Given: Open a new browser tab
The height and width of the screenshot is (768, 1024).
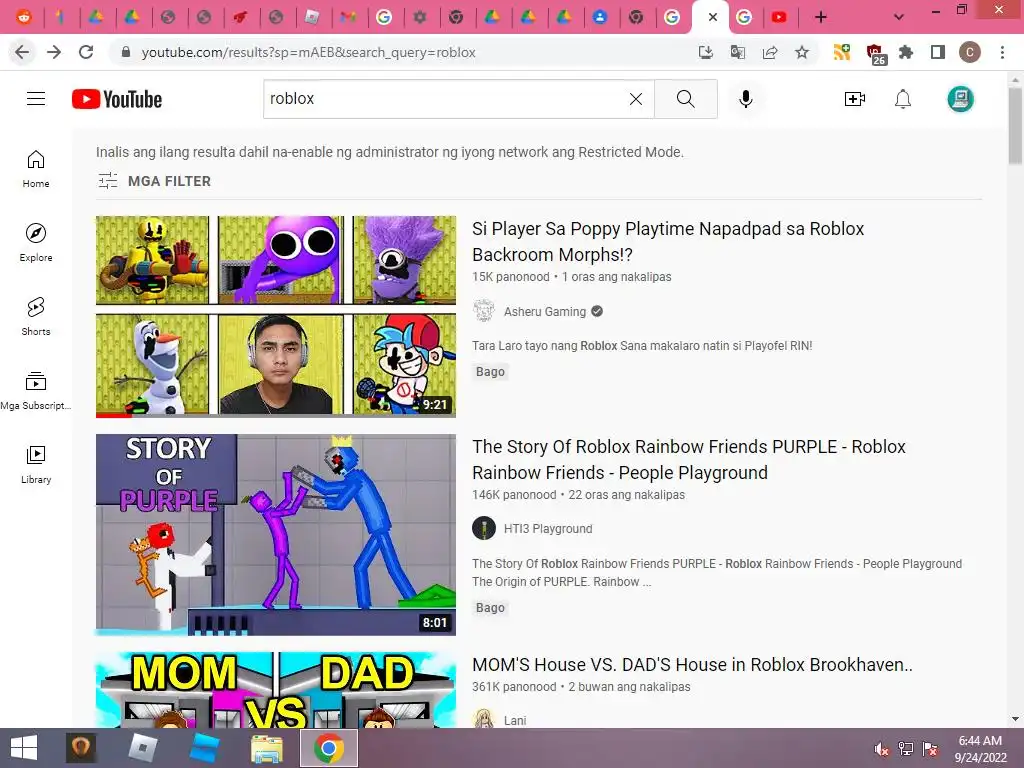Looking at the screenshot, I should coord(821,17).
